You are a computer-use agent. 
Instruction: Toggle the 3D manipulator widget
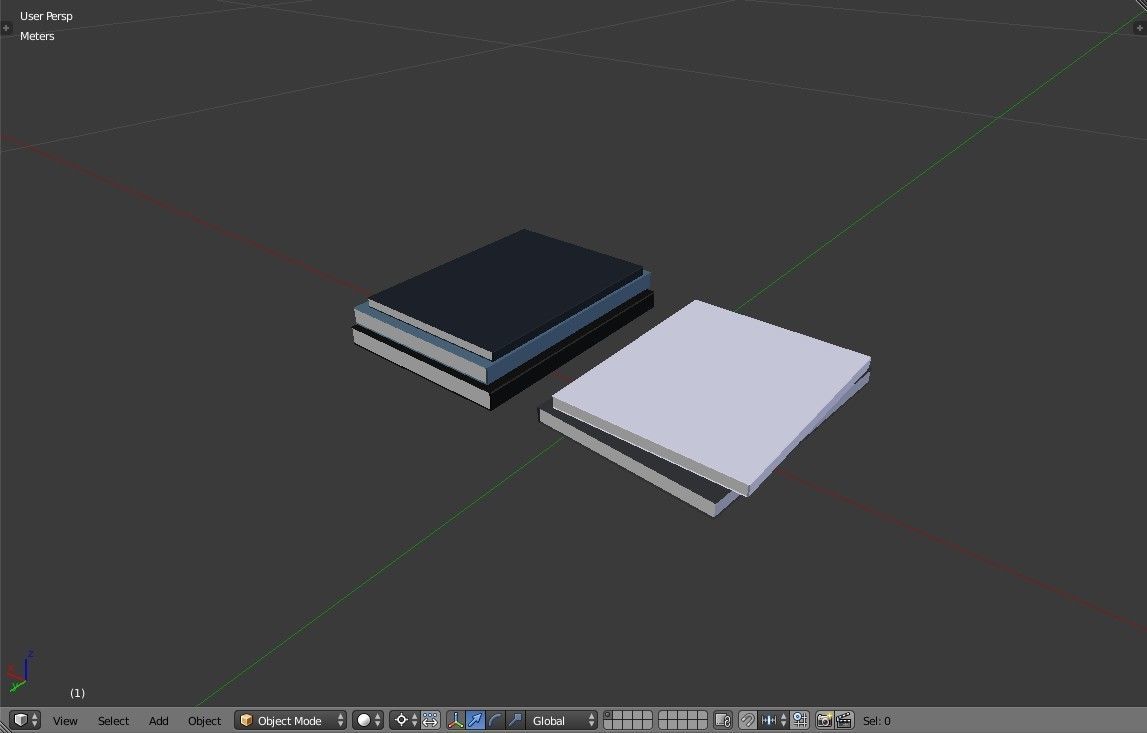[456, 721]
